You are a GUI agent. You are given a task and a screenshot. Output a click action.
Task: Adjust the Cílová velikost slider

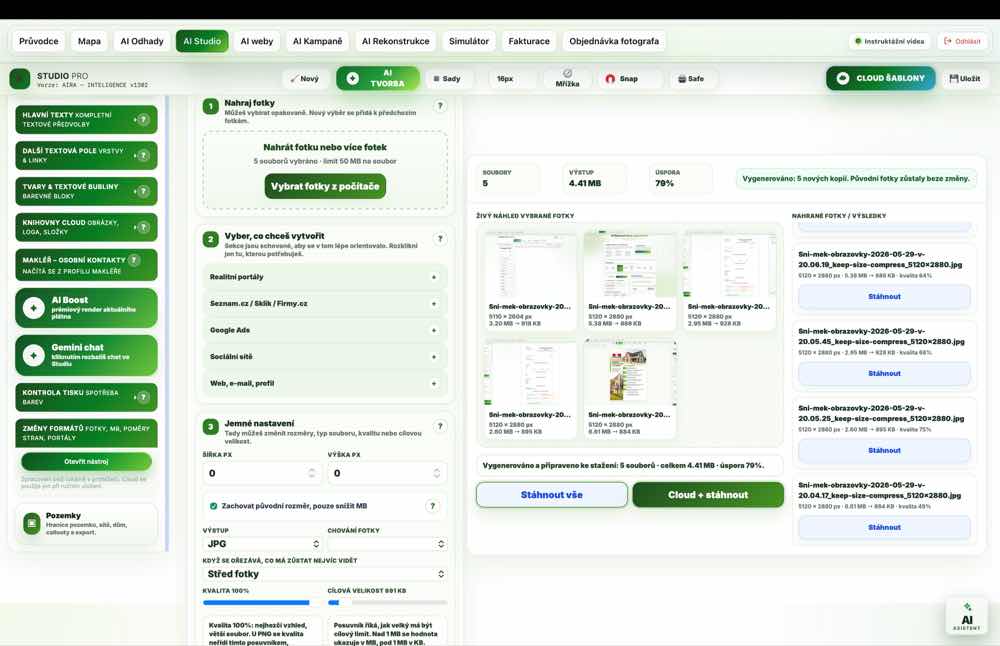click(387, 602)
